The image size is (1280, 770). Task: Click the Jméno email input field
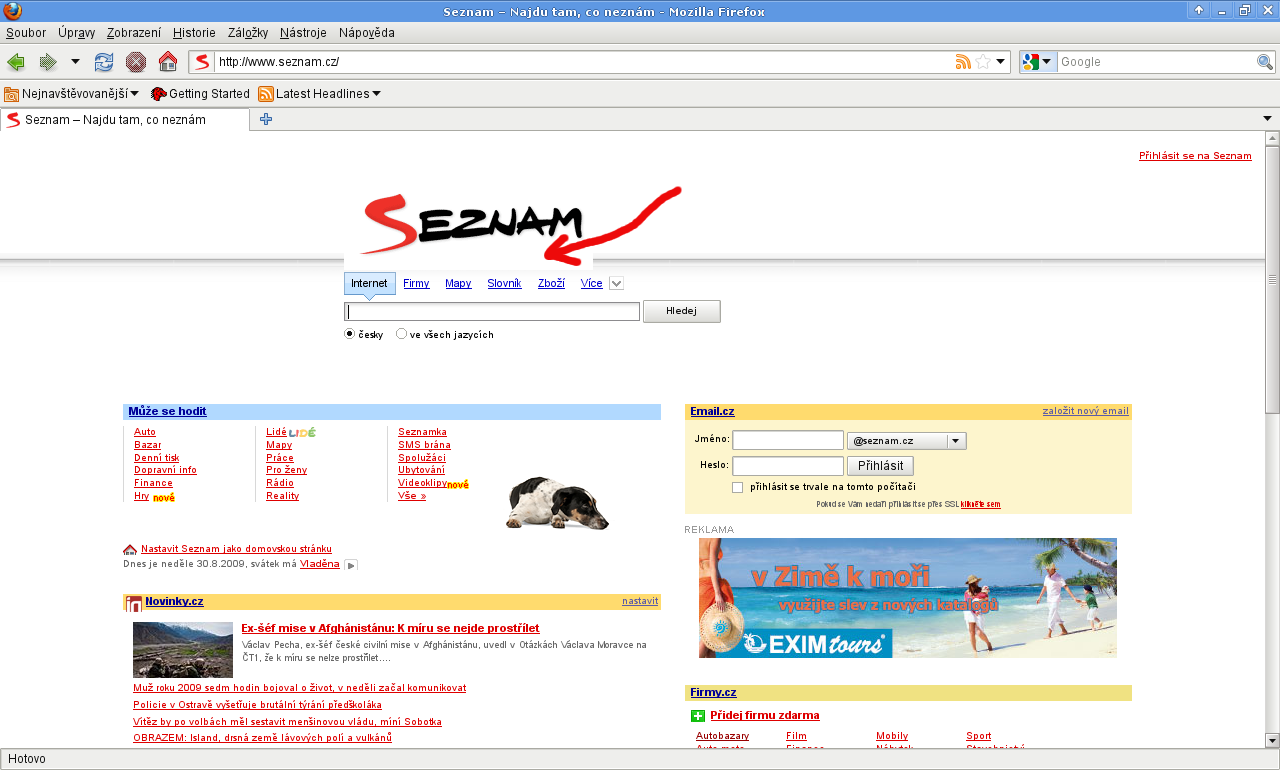tap(788, 440)
